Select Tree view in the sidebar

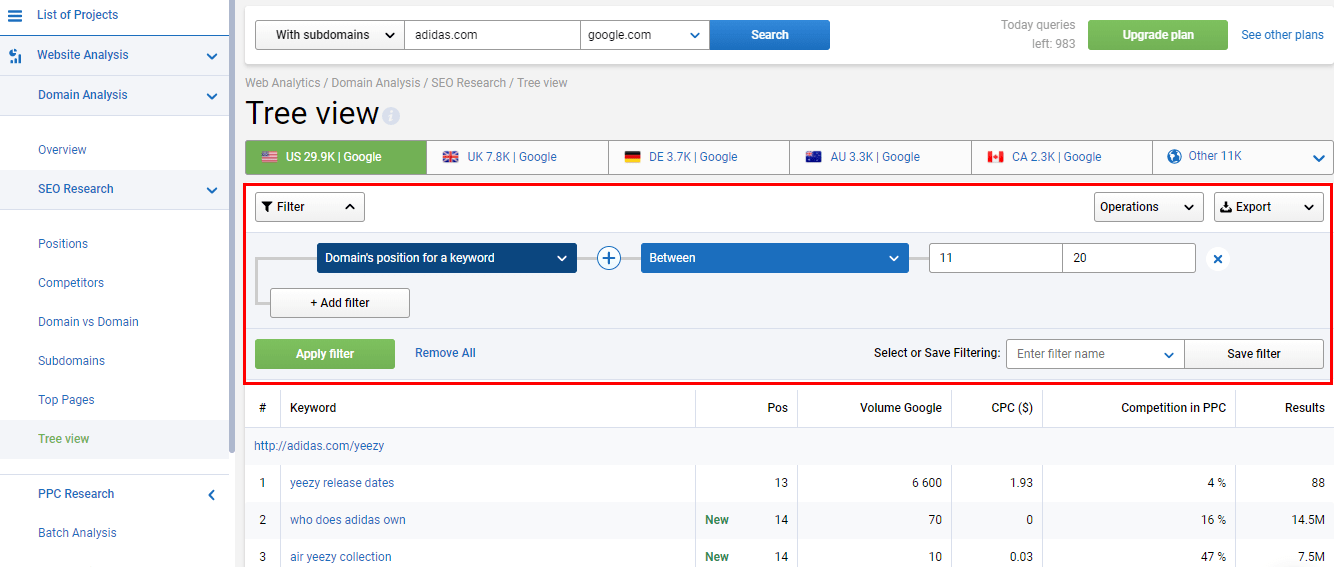[x=64, y=439]
